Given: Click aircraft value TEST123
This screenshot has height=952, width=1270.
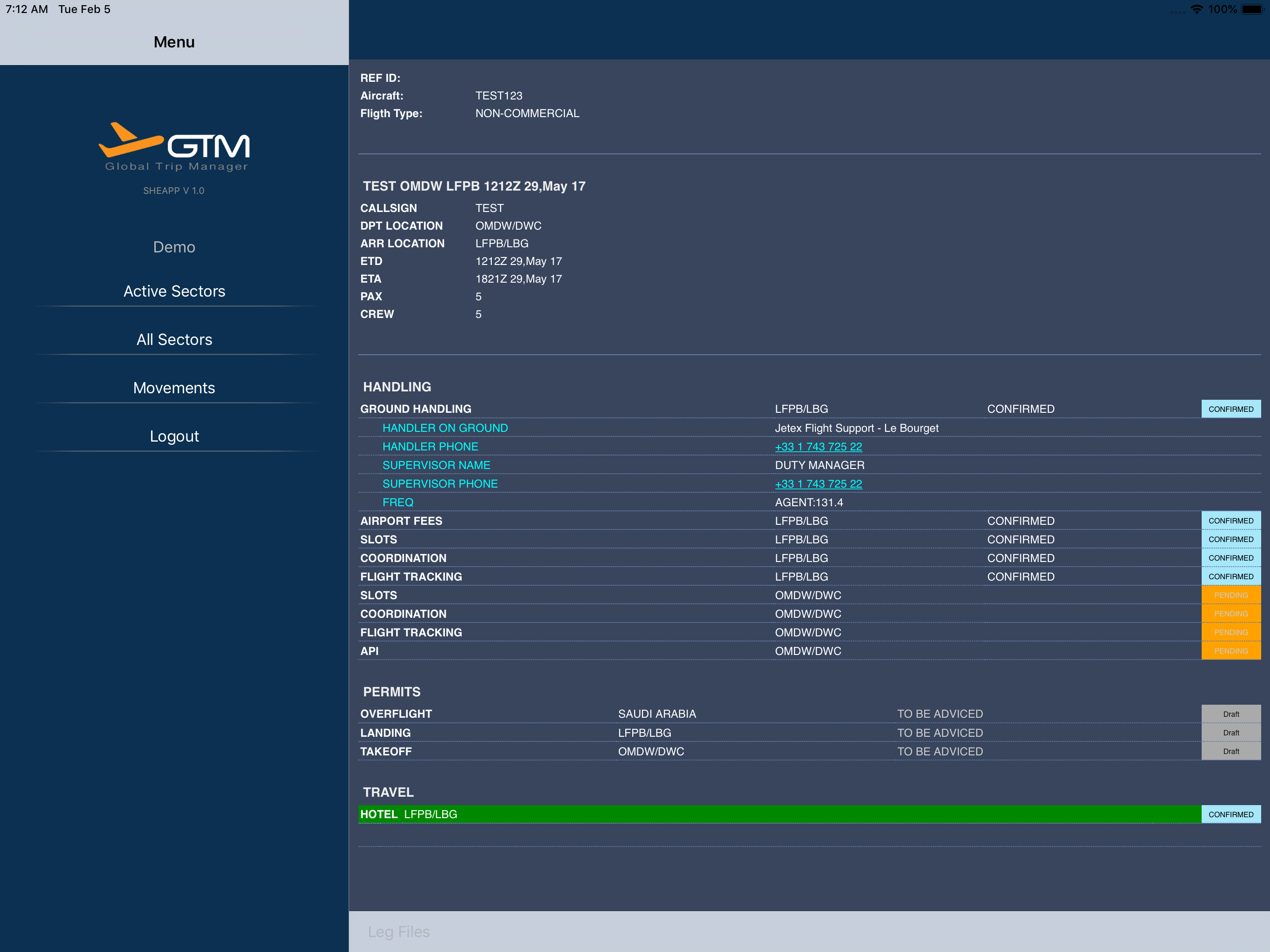Looking at the screenshot, I should pyautogui.click(x=498, y=95).
